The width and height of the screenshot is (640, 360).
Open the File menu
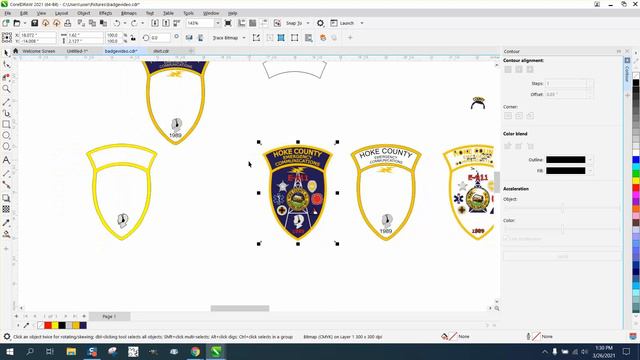coord(8,13)
